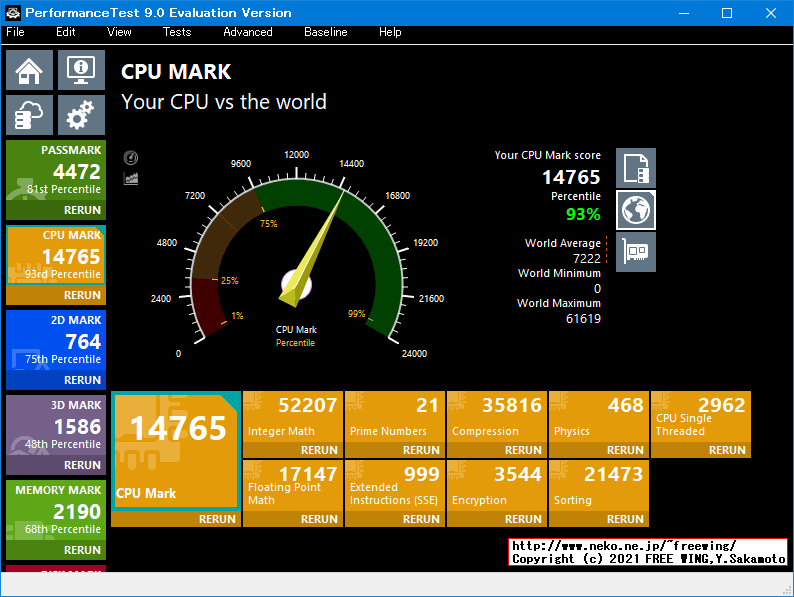Click the hardware card component icon
Viewport: 794px width, 597px height.
pos(636,251)
